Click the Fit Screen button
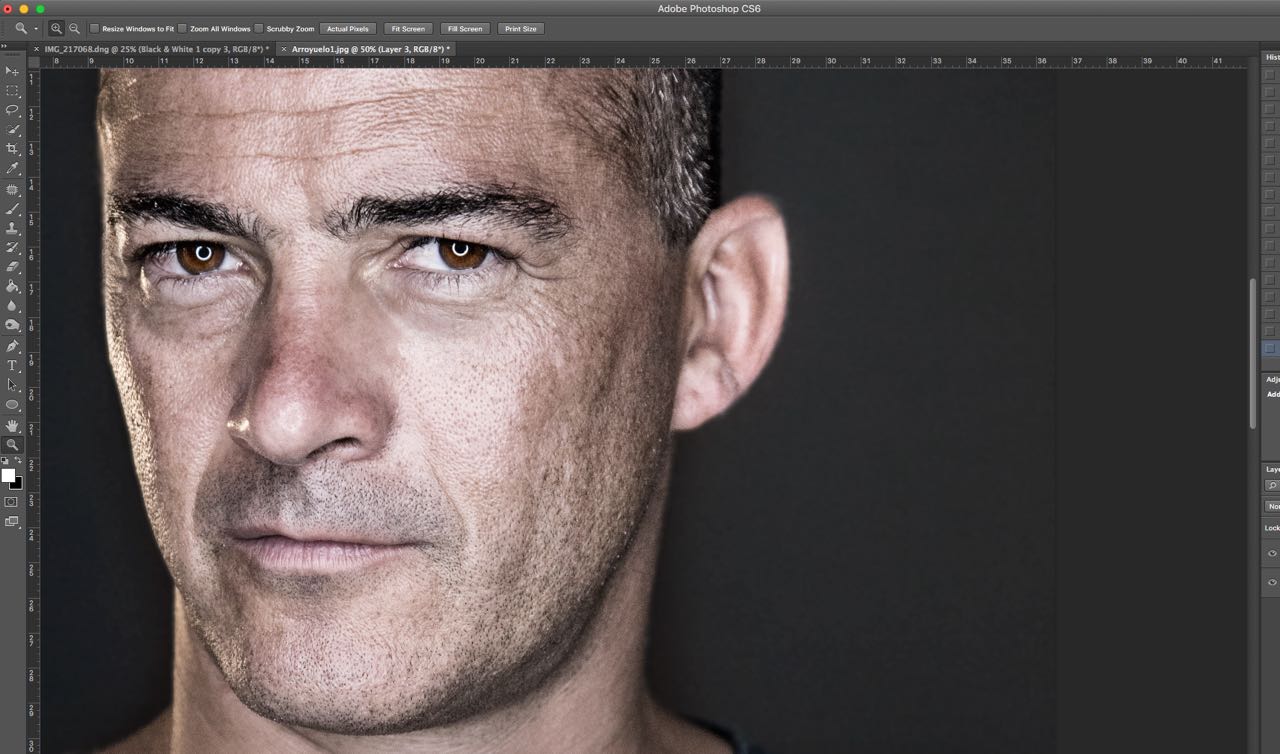 click(x=408, y=29)
